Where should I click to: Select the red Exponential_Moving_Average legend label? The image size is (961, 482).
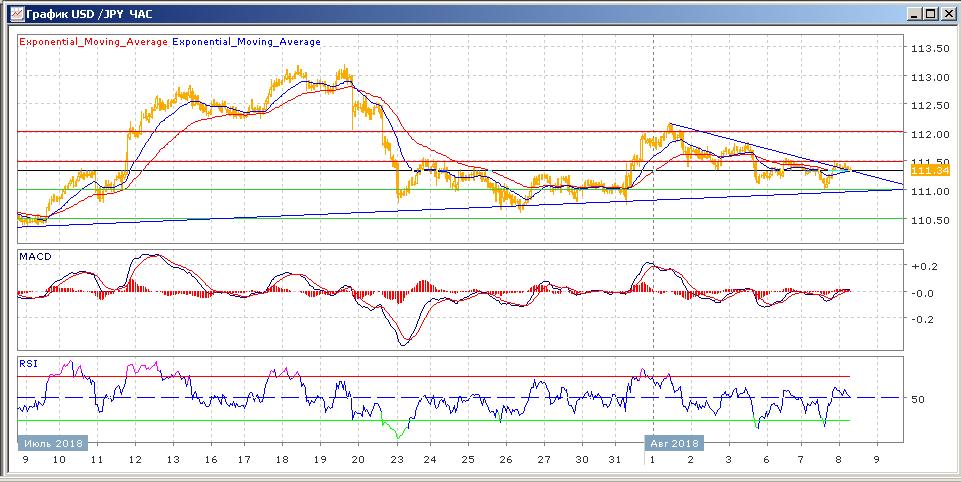click(94, 42)
